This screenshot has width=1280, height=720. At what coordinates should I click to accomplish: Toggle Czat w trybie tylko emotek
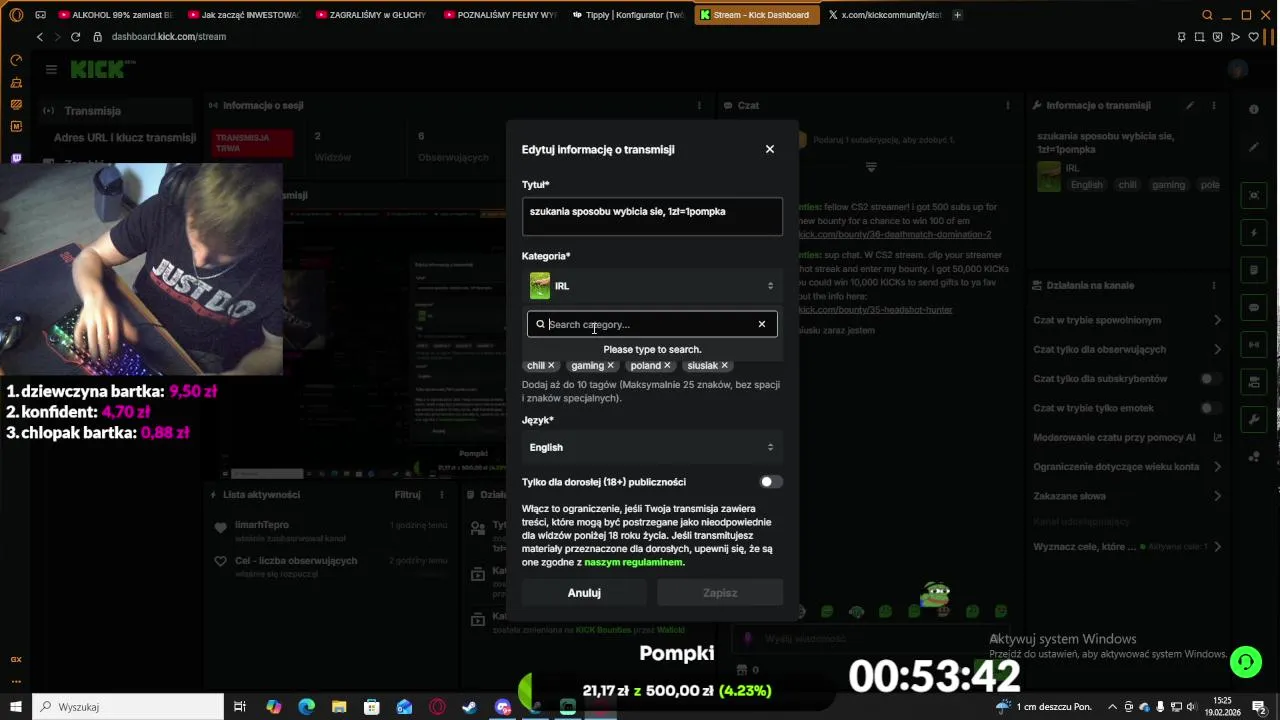coord(1211,408)
